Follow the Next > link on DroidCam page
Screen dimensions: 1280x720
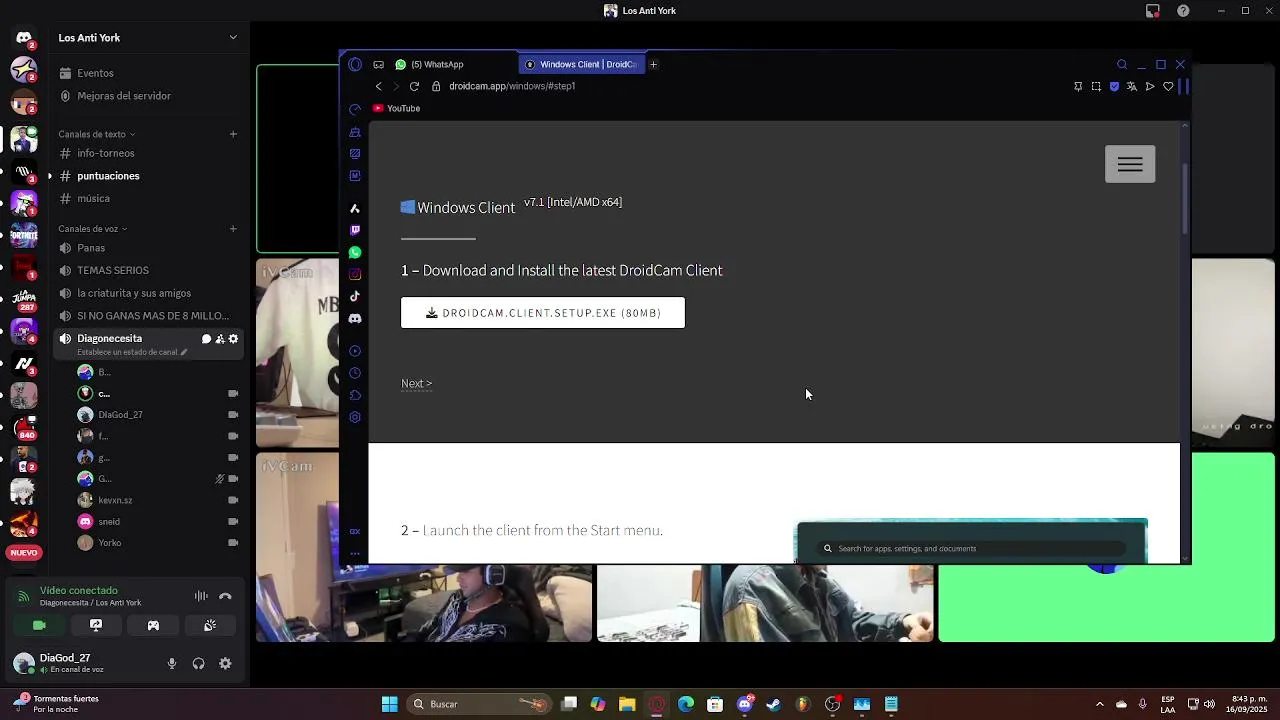(x=416, y=383)
